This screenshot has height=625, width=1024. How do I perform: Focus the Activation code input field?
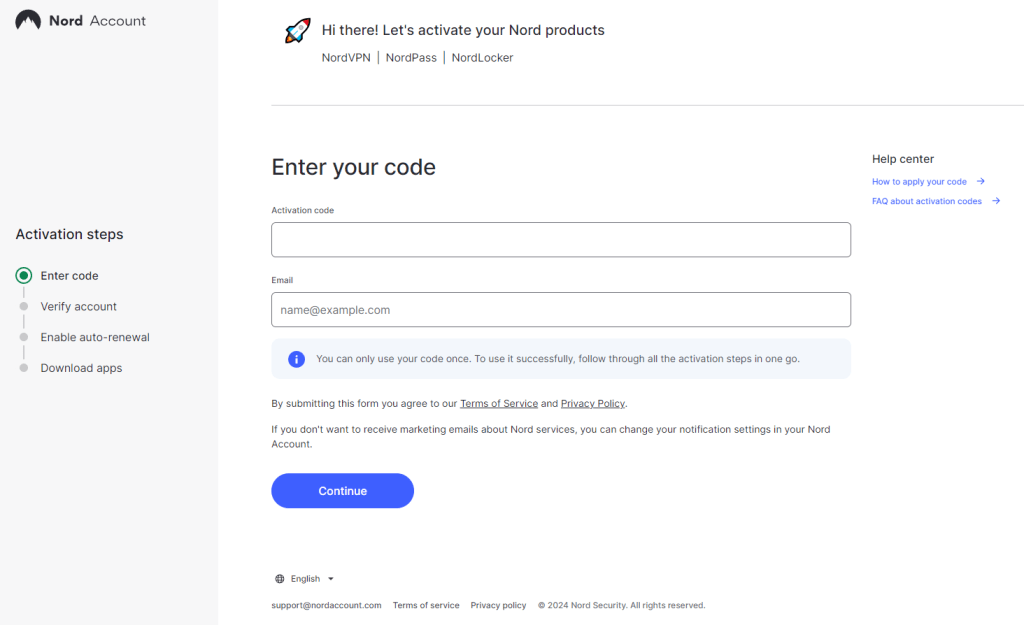click(x=560, y=240)
